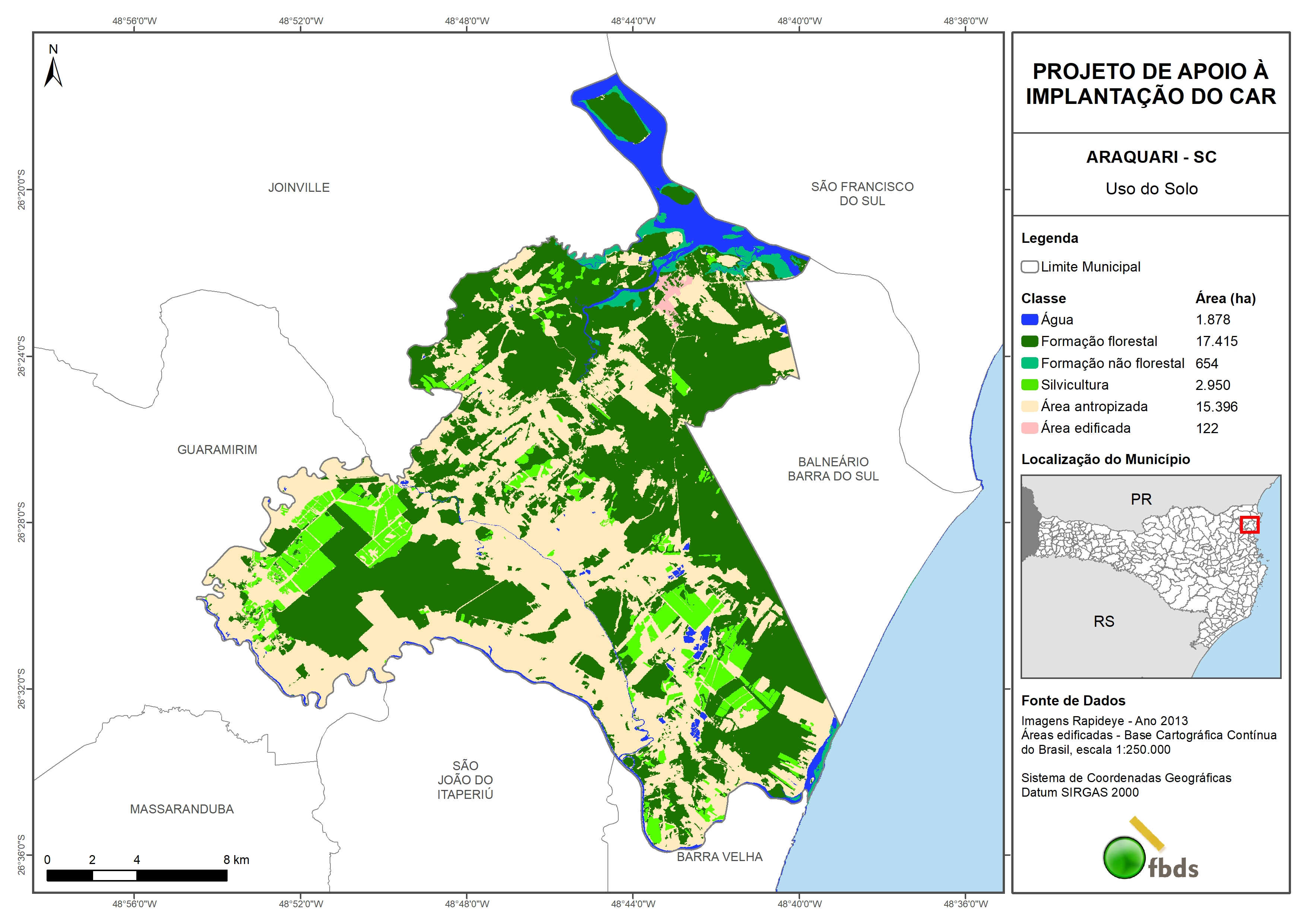
Task: Select the Formação florestal dark green swatch
Action: (1029, 342)
